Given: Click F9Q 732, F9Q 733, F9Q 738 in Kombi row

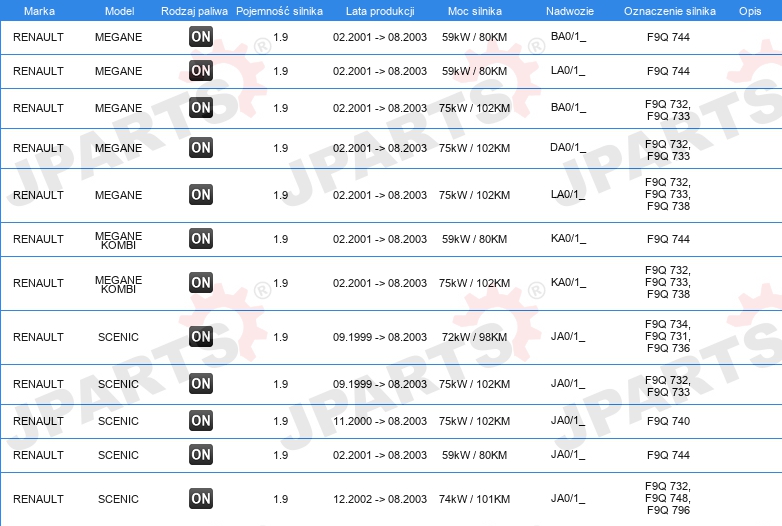Looking at the screenshot, I should [x=668, y=282].
